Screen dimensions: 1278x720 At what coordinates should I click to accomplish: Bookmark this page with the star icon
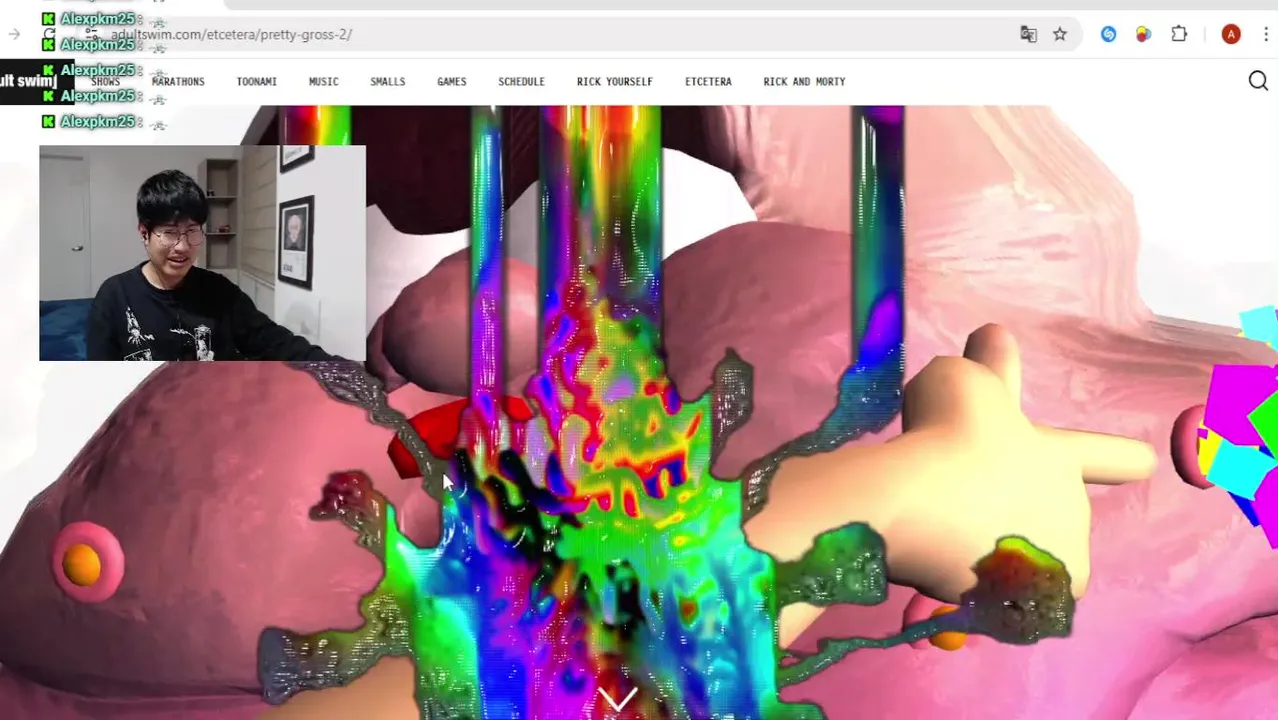click(1060, 34)
